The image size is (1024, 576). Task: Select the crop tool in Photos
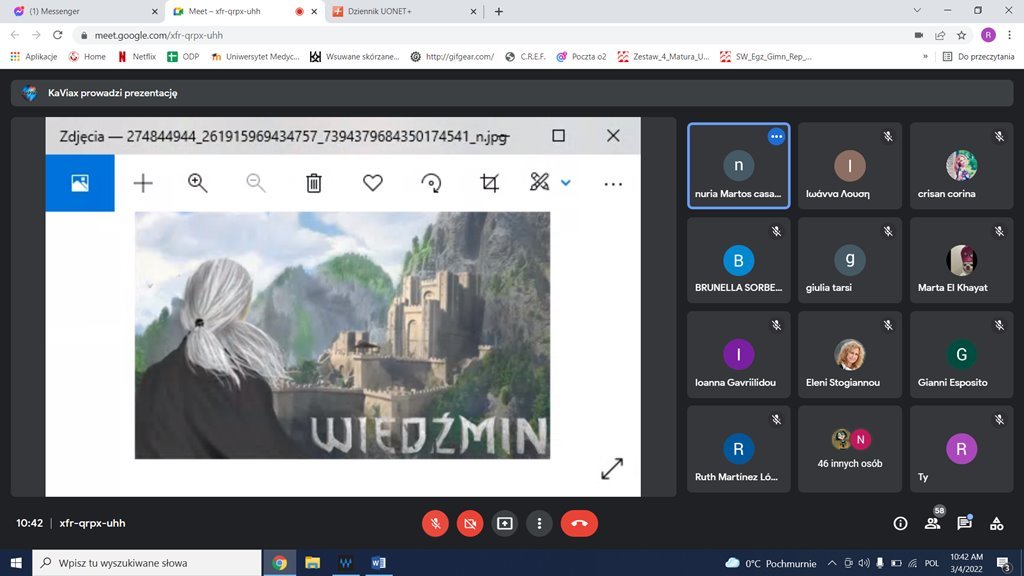pyautogui.click(x=490, y=183)
